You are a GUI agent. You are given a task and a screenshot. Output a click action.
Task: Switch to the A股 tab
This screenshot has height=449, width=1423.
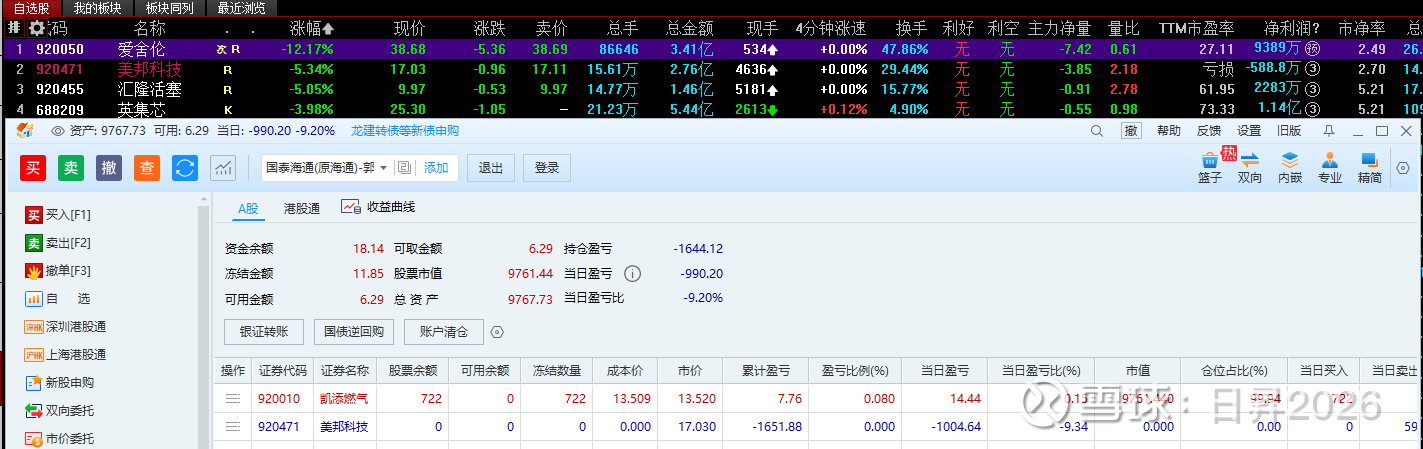[x=247, y=208]
